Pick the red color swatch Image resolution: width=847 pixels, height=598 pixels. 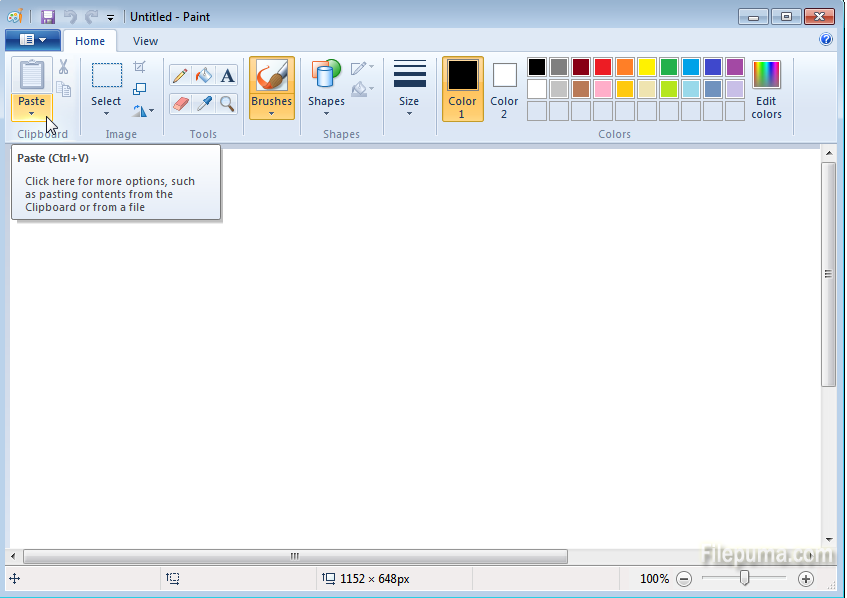(603, 67)
